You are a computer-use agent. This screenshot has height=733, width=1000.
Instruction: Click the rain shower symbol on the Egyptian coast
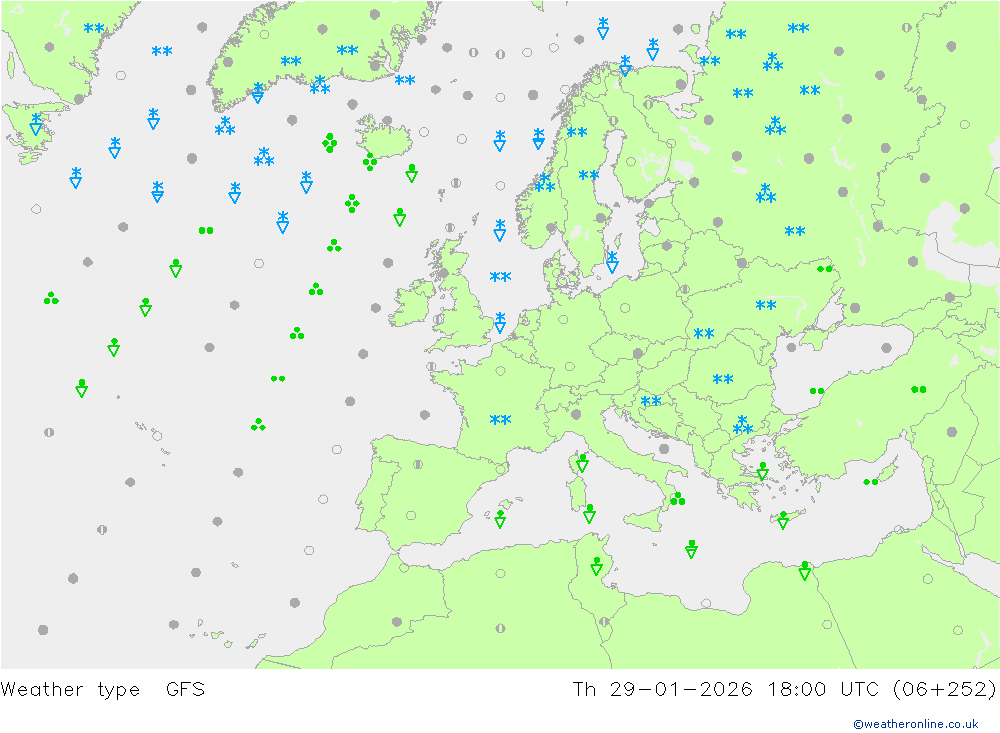click(x=805, y=570)
